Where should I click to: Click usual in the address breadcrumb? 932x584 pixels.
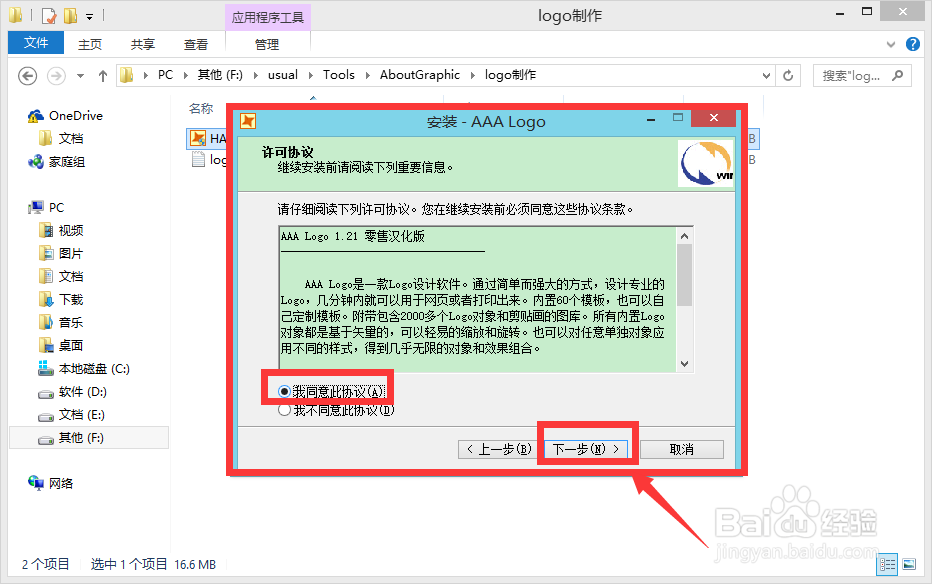pyautogui.click(x=282, y=75)
